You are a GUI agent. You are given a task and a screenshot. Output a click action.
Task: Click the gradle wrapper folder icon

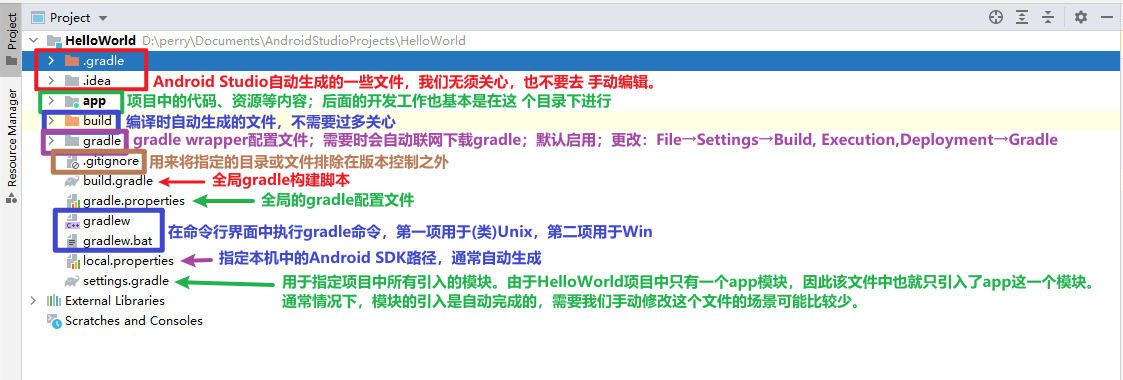click(72, 141)
